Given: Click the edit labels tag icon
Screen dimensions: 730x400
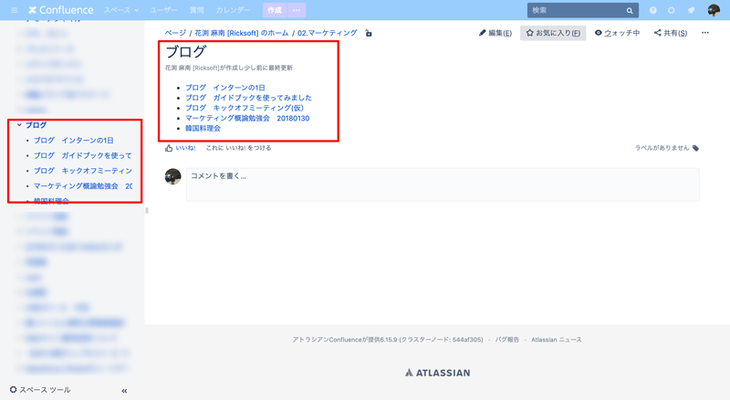Looking at the screenshot, I should point(696,148).
